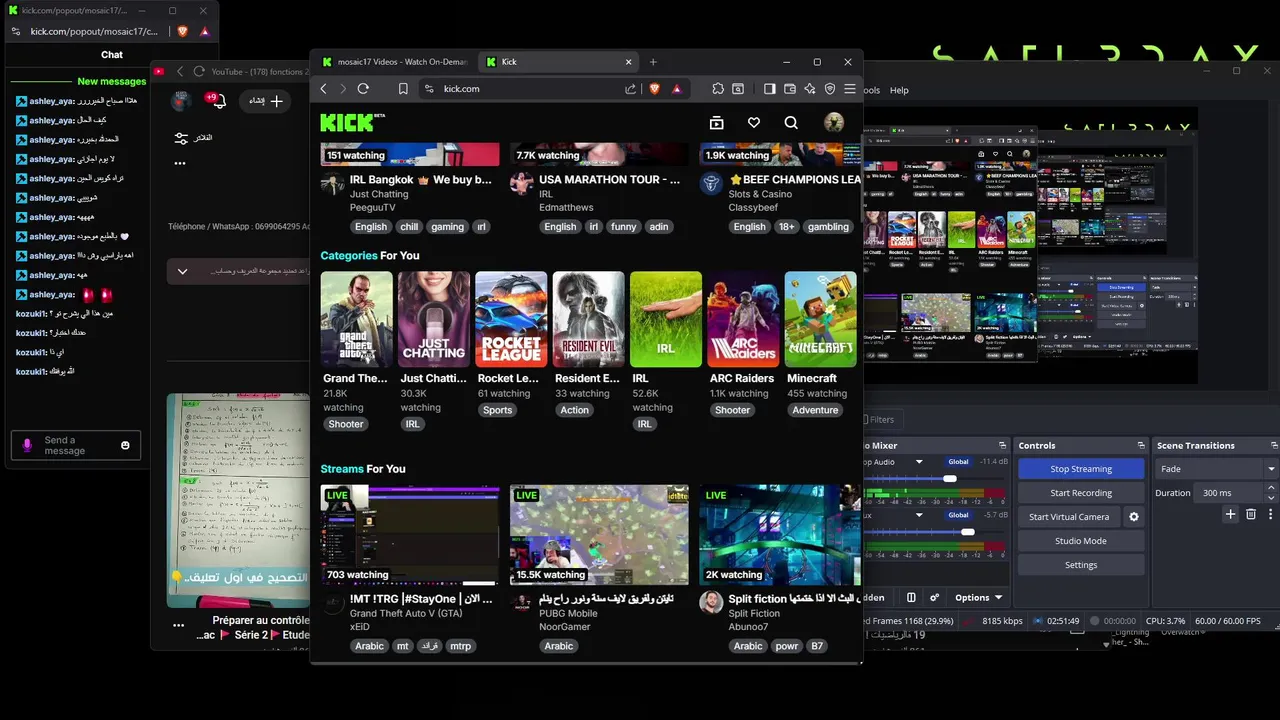Toggle the browser sidebar panel icon
Image resolution: width=1280 pixels, height=720 pixels.
(769, 89)
